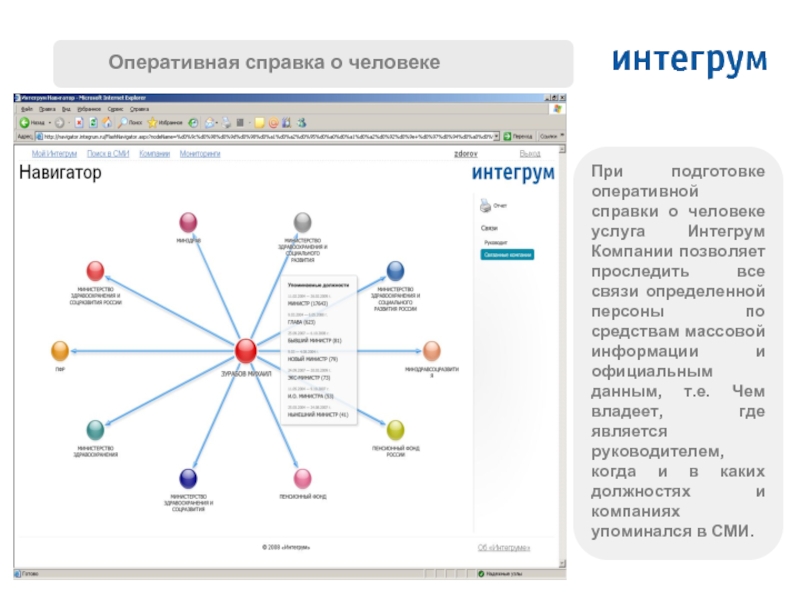Screen dimensions: 800x600
Task: Click the red Stop page icon
Action: 79,122
